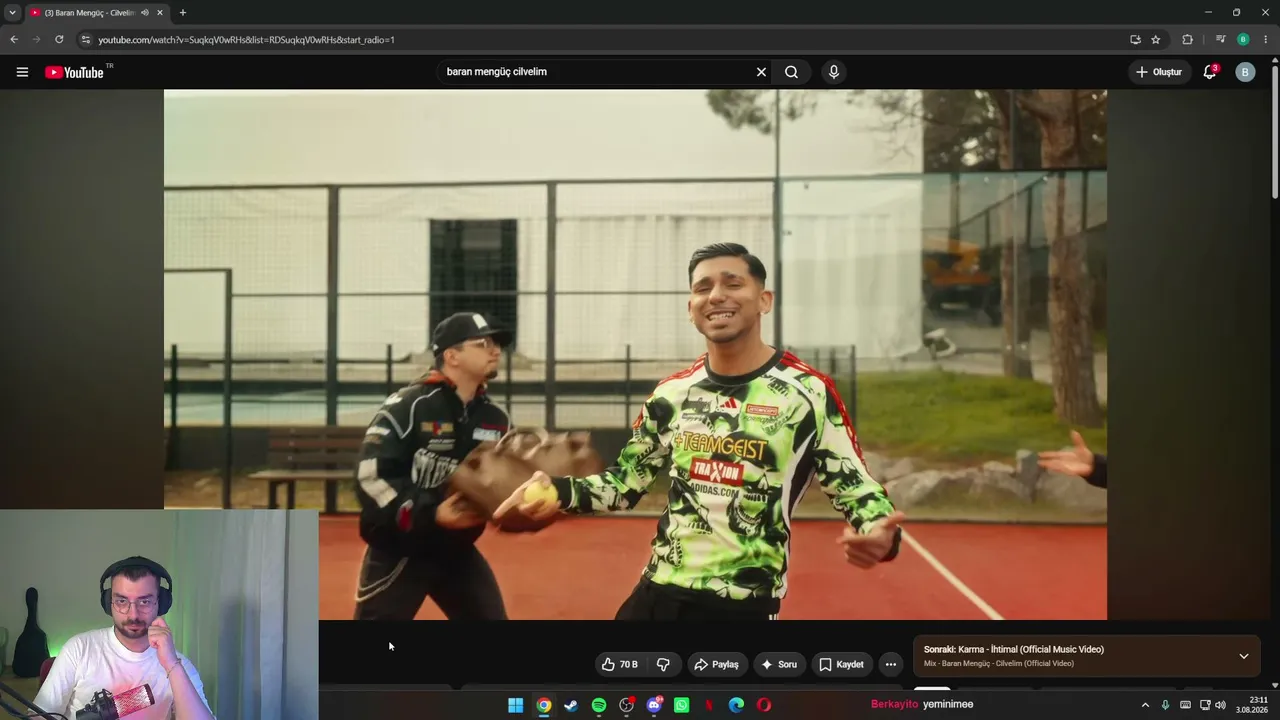
Task: View site information icon in address bar
Action: pyautogui.click(x=85, y=40)
